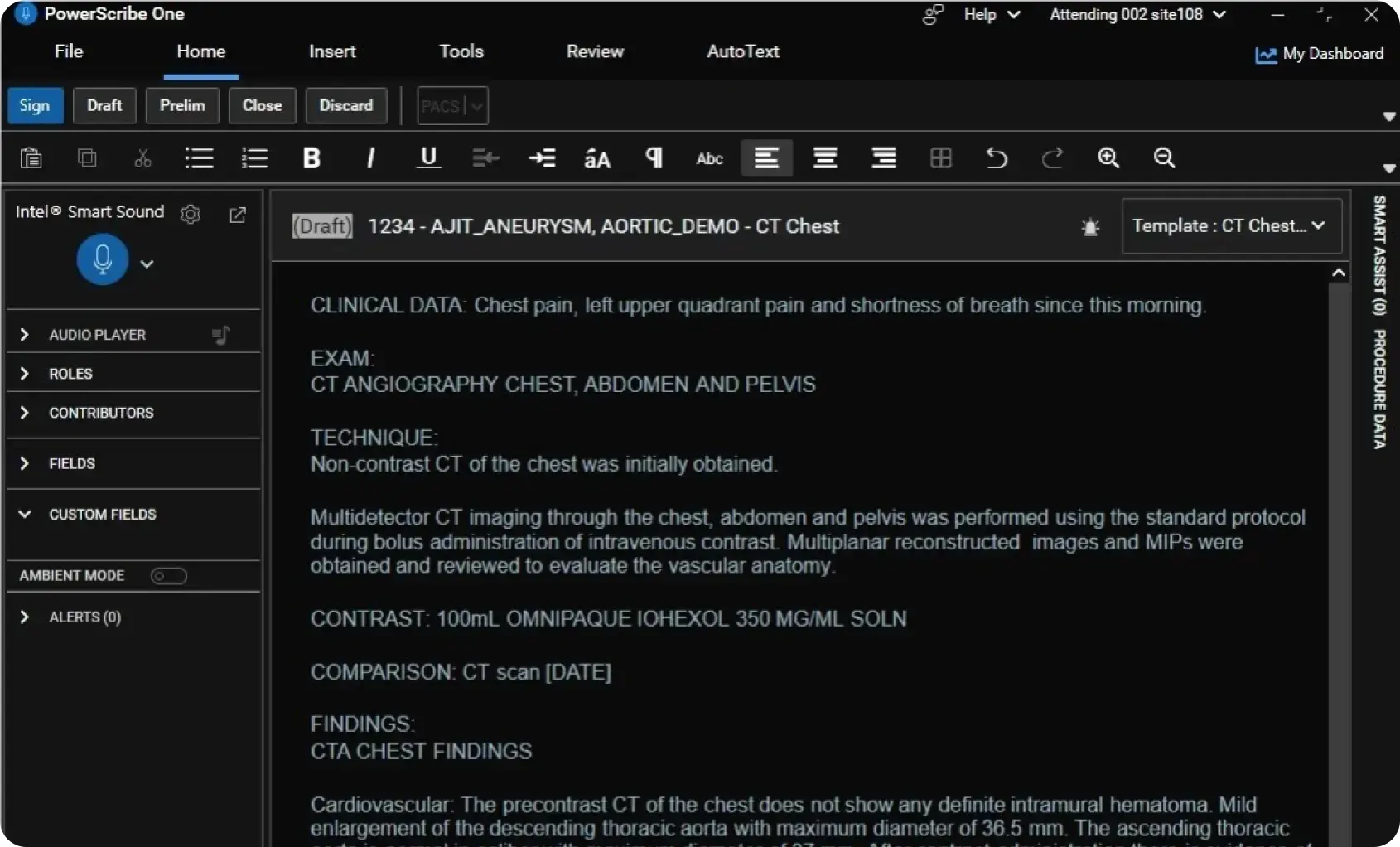Screen dimensions: 1400x847
Task: Click the increase indent icon
Action: [x=543, y=157]
